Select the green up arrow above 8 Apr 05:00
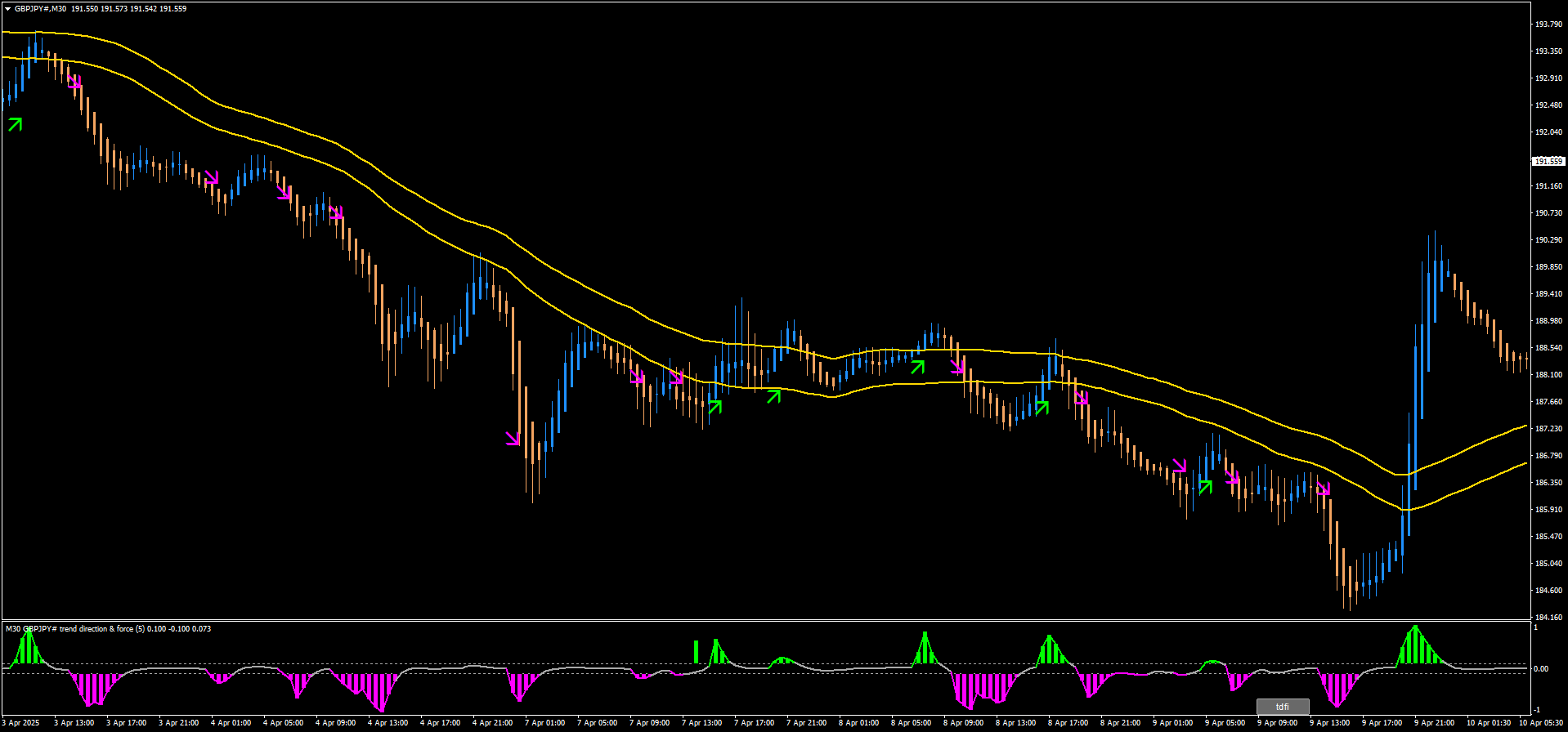This screenshot has height=732, width=1568. click(918, 367)
